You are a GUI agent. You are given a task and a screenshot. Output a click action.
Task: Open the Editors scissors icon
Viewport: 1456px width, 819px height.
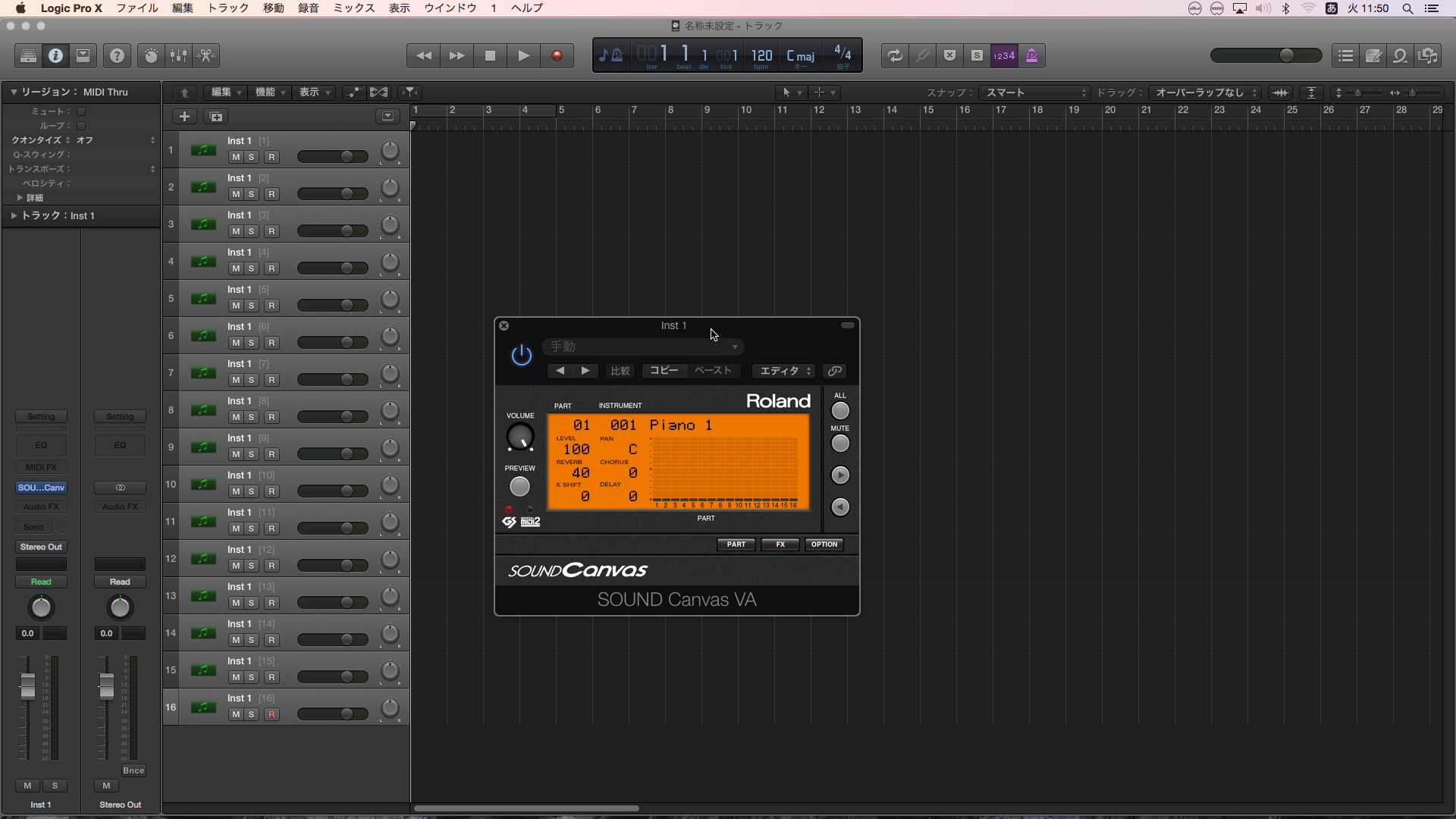[x=206, y=55]
